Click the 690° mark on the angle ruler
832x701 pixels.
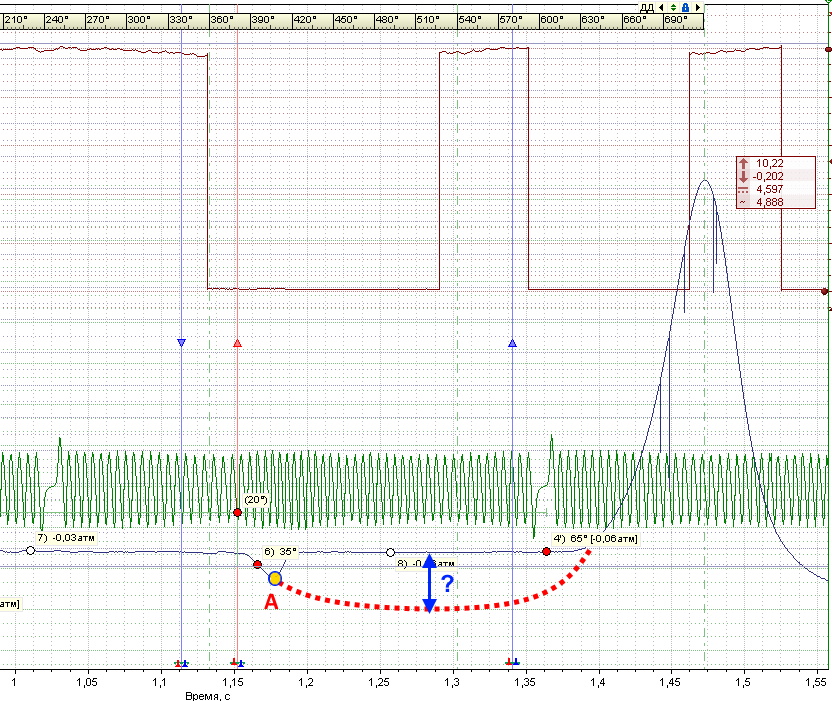[676, 20]
